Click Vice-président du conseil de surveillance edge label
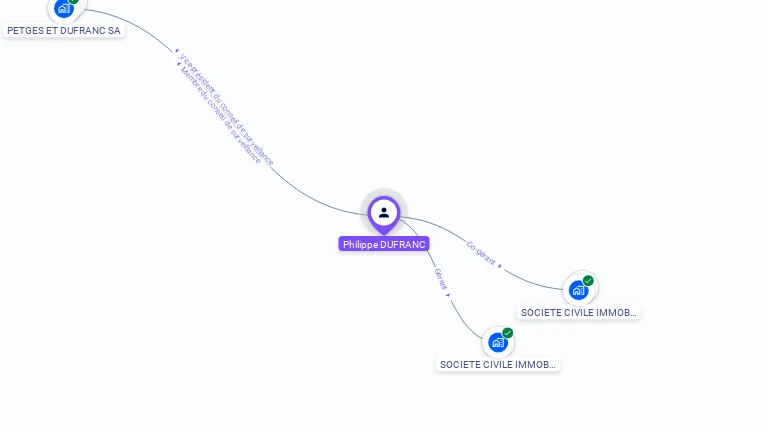Image resolution: width=768 pixels, height=432 pixels. tap(226, 109)
